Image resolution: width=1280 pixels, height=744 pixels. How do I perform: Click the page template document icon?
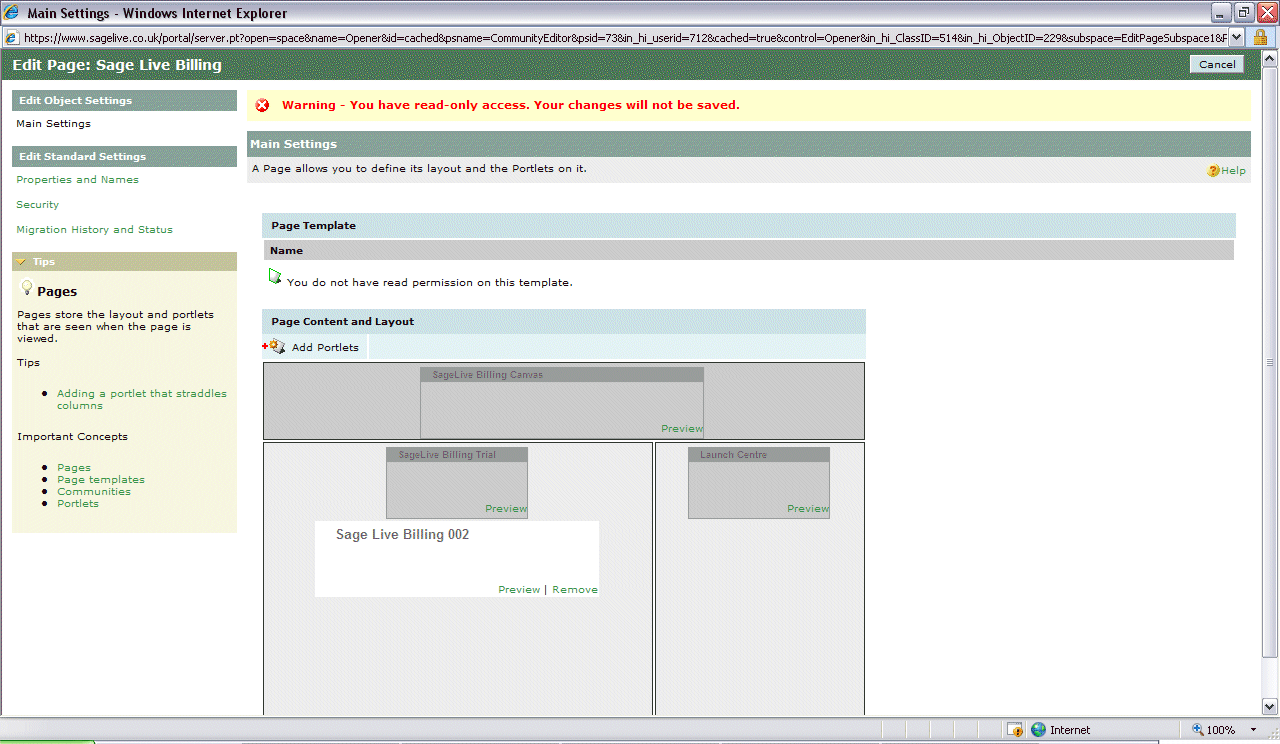click(275, 276)
